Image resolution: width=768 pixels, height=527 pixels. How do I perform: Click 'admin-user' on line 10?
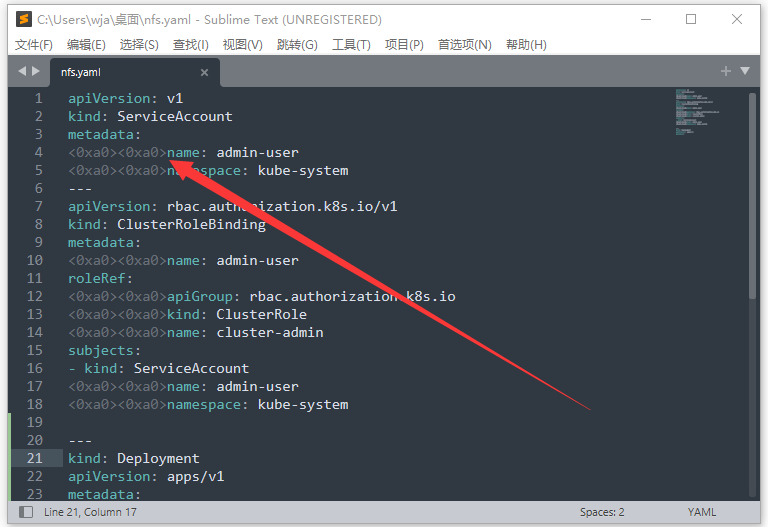click(x=258, y=261)
